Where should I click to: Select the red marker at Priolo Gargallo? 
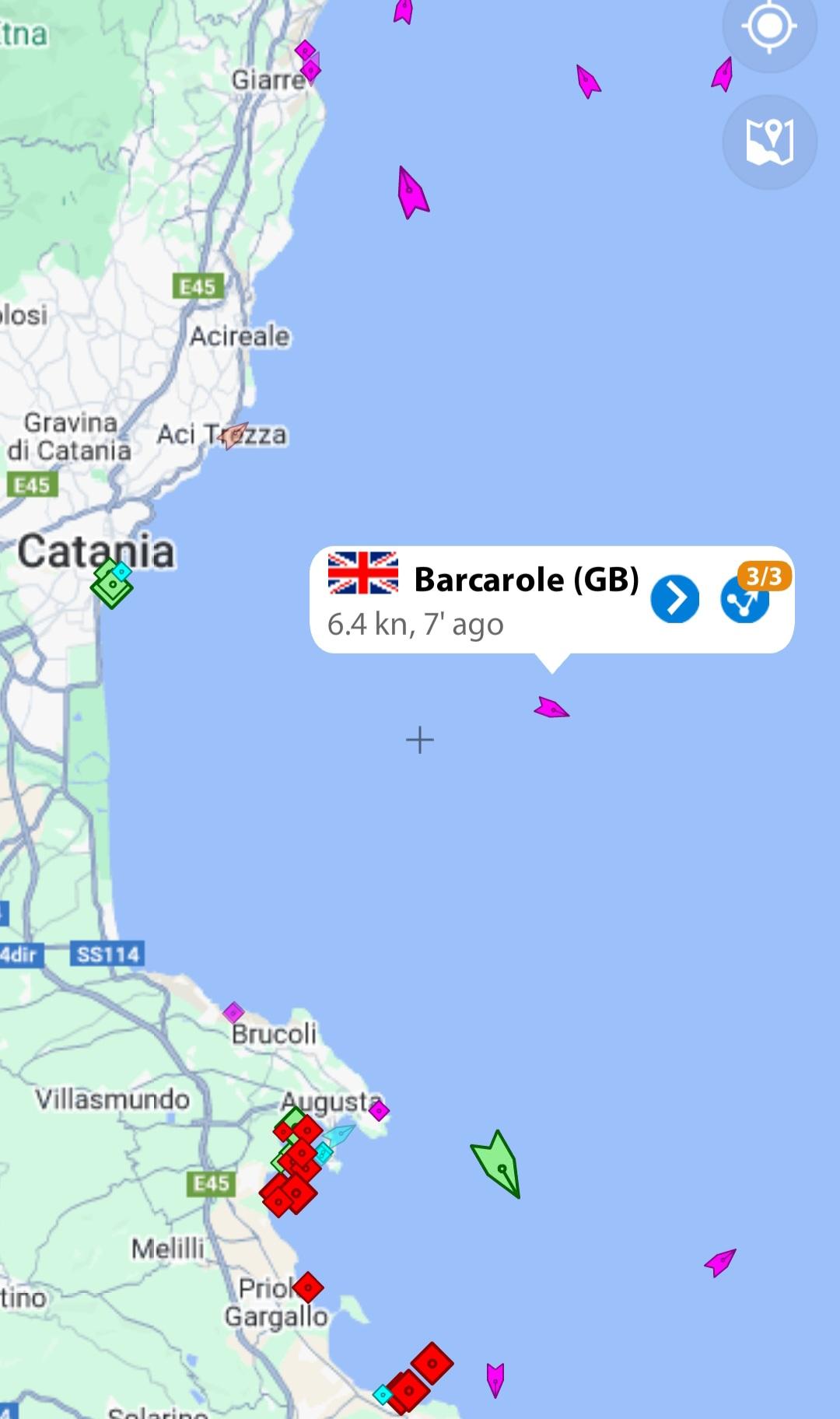click(308, 1288)
